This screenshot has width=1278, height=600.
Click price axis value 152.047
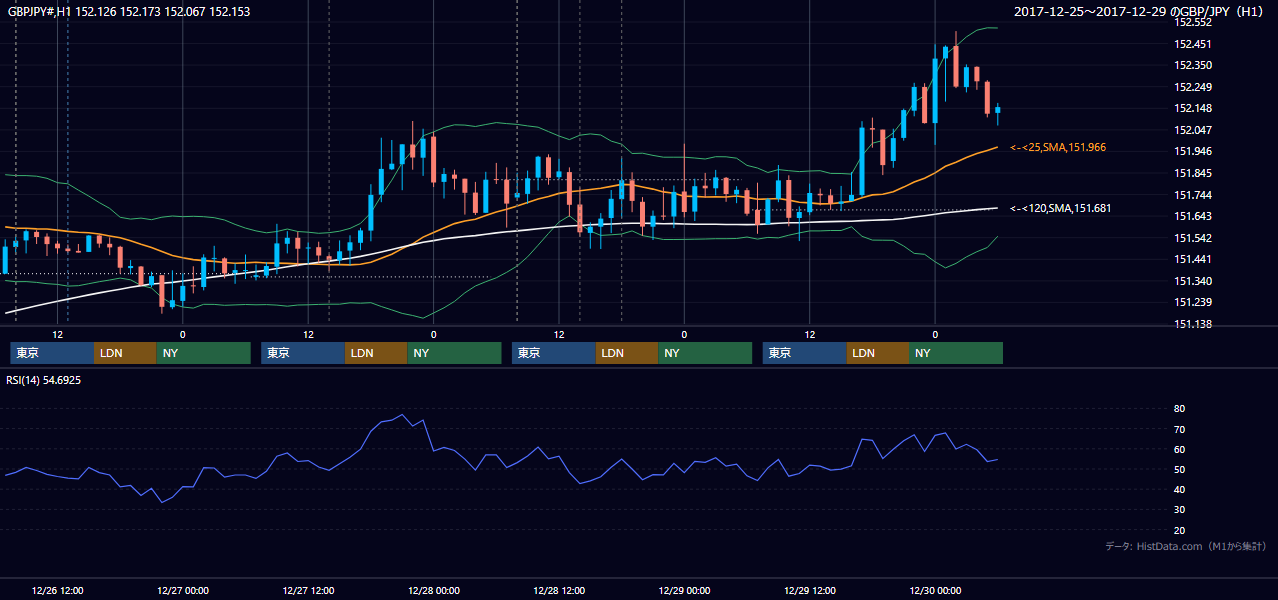(1193, 130)
